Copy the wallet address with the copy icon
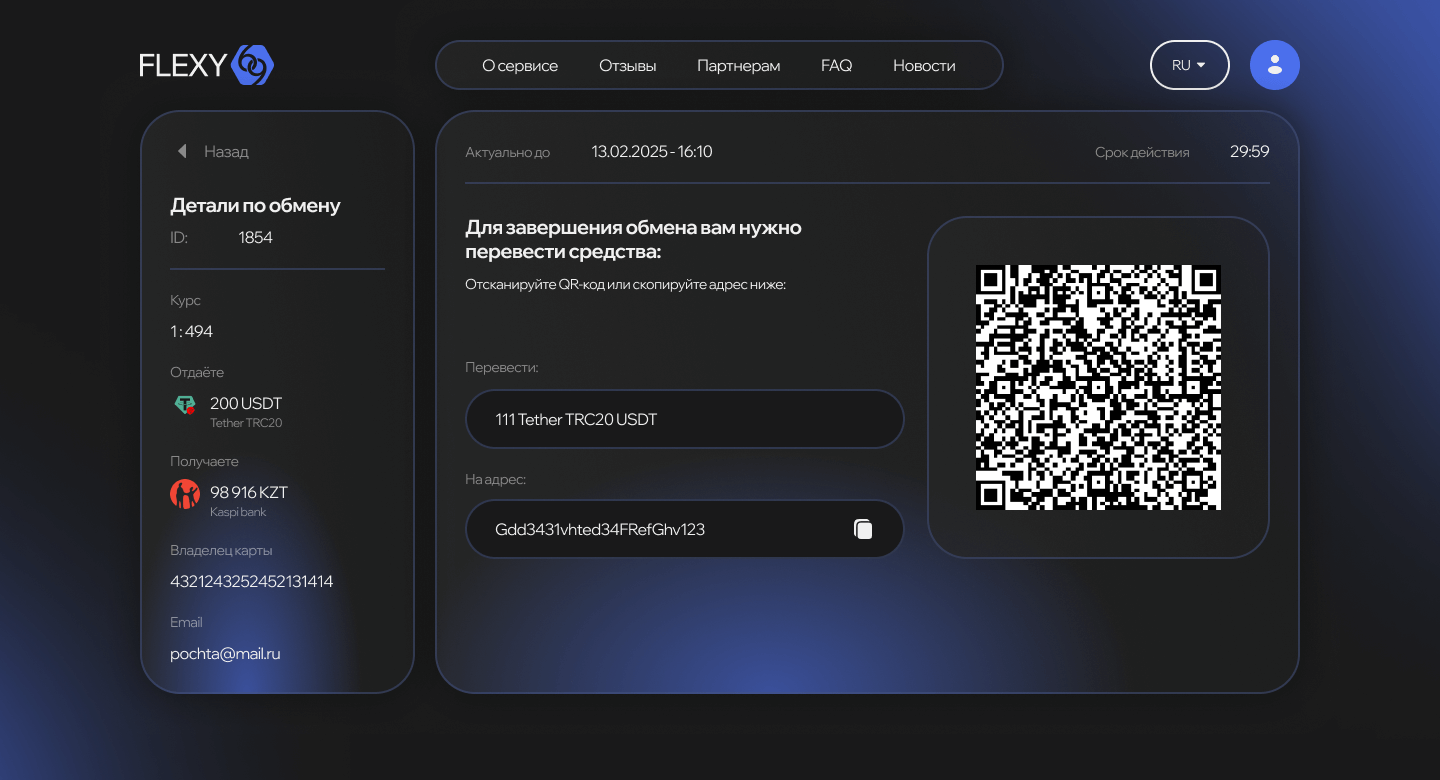Image resolution: width=1440 pixels, height=780 pixels. point(863,529)
